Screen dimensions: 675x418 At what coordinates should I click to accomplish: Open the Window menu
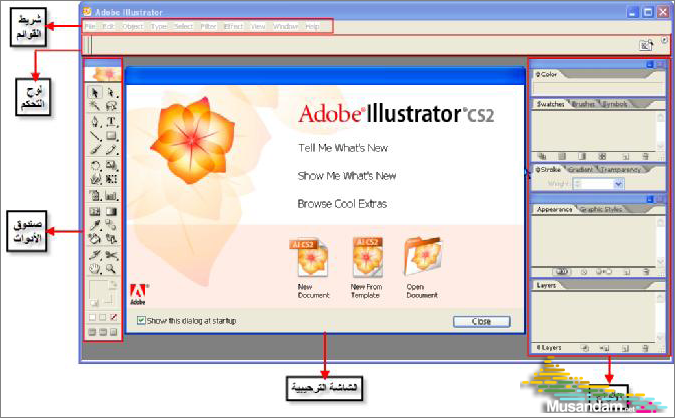click(x=285, y=26)
